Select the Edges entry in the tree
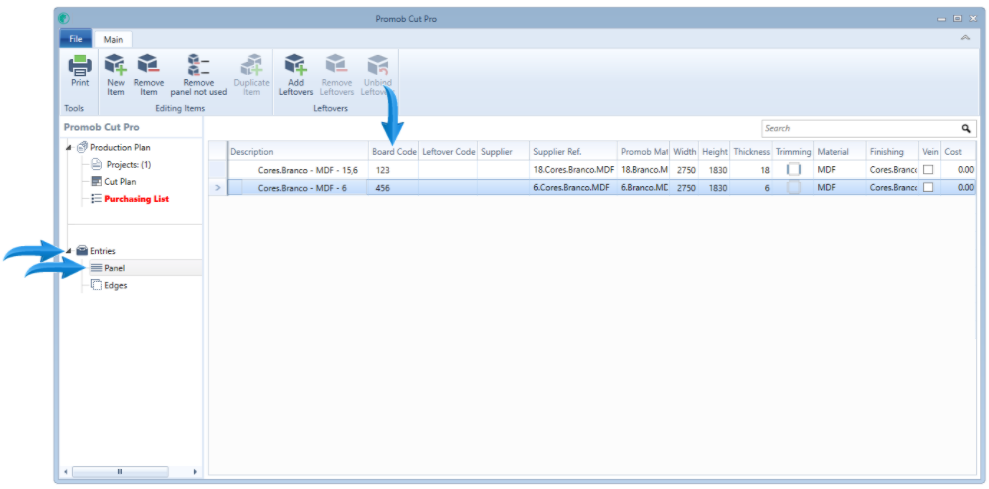This screenshot has width=989, height=489. click(115, 285)
